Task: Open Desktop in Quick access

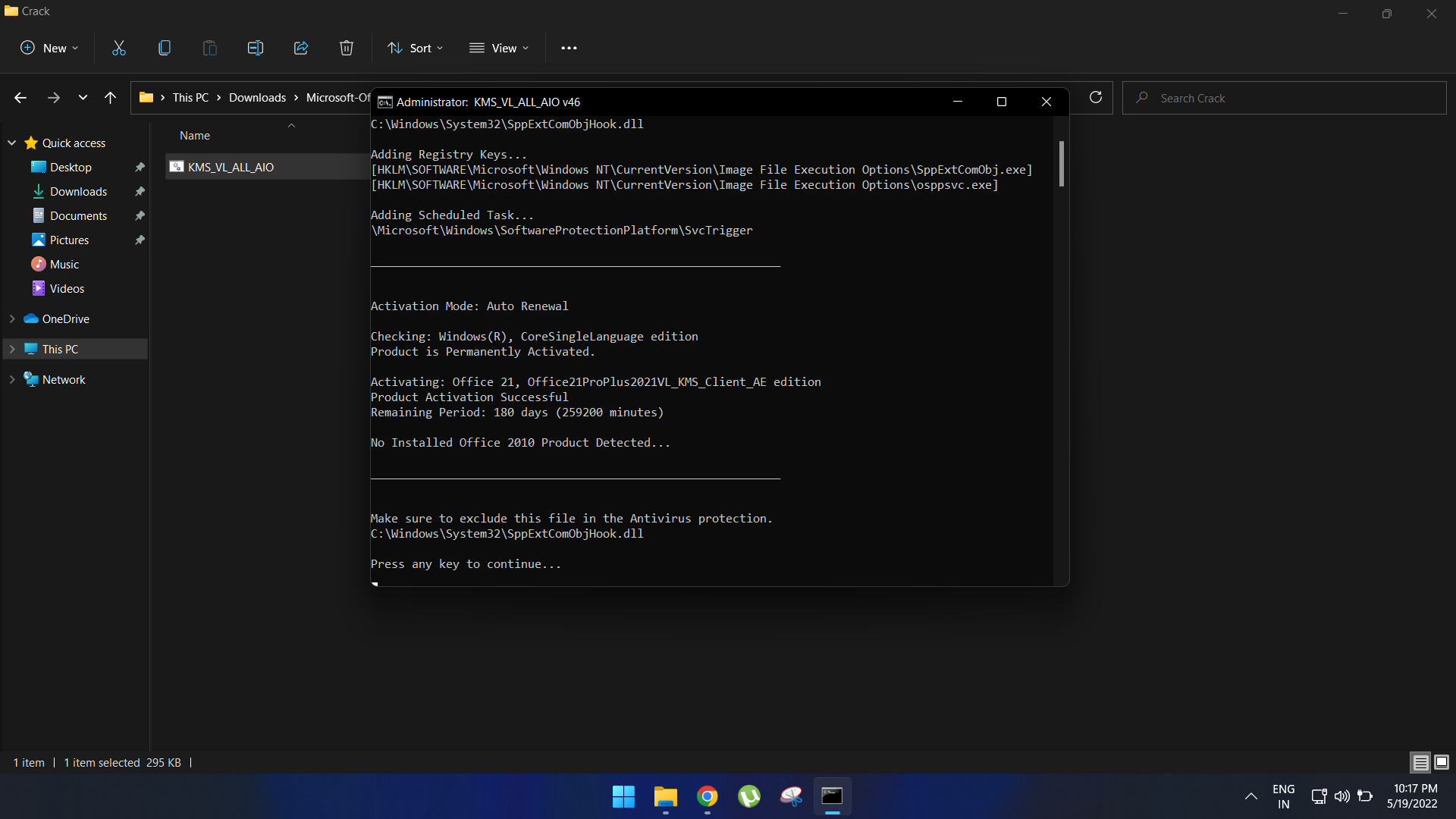Action: (x=71, y=167)
